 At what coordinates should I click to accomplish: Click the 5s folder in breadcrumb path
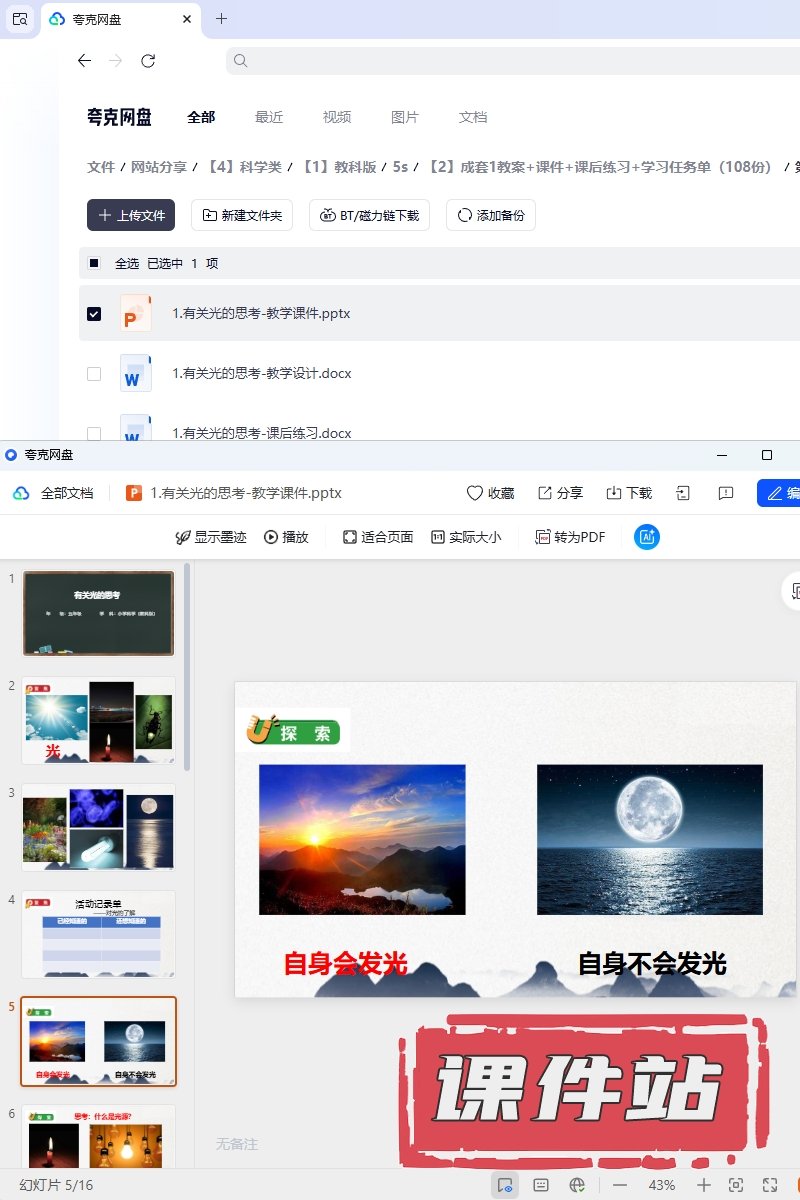pyautogui.click(x=400, y=167)
